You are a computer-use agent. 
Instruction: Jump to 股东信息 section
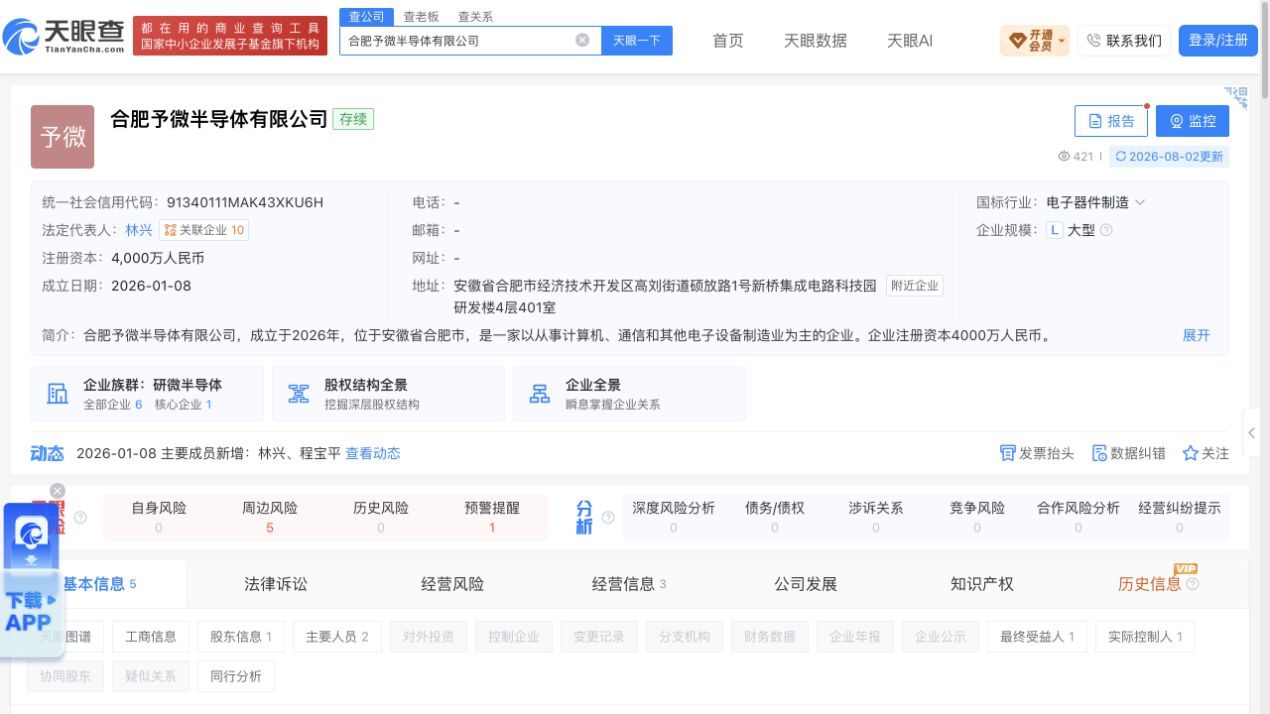(x=241, y=636)
